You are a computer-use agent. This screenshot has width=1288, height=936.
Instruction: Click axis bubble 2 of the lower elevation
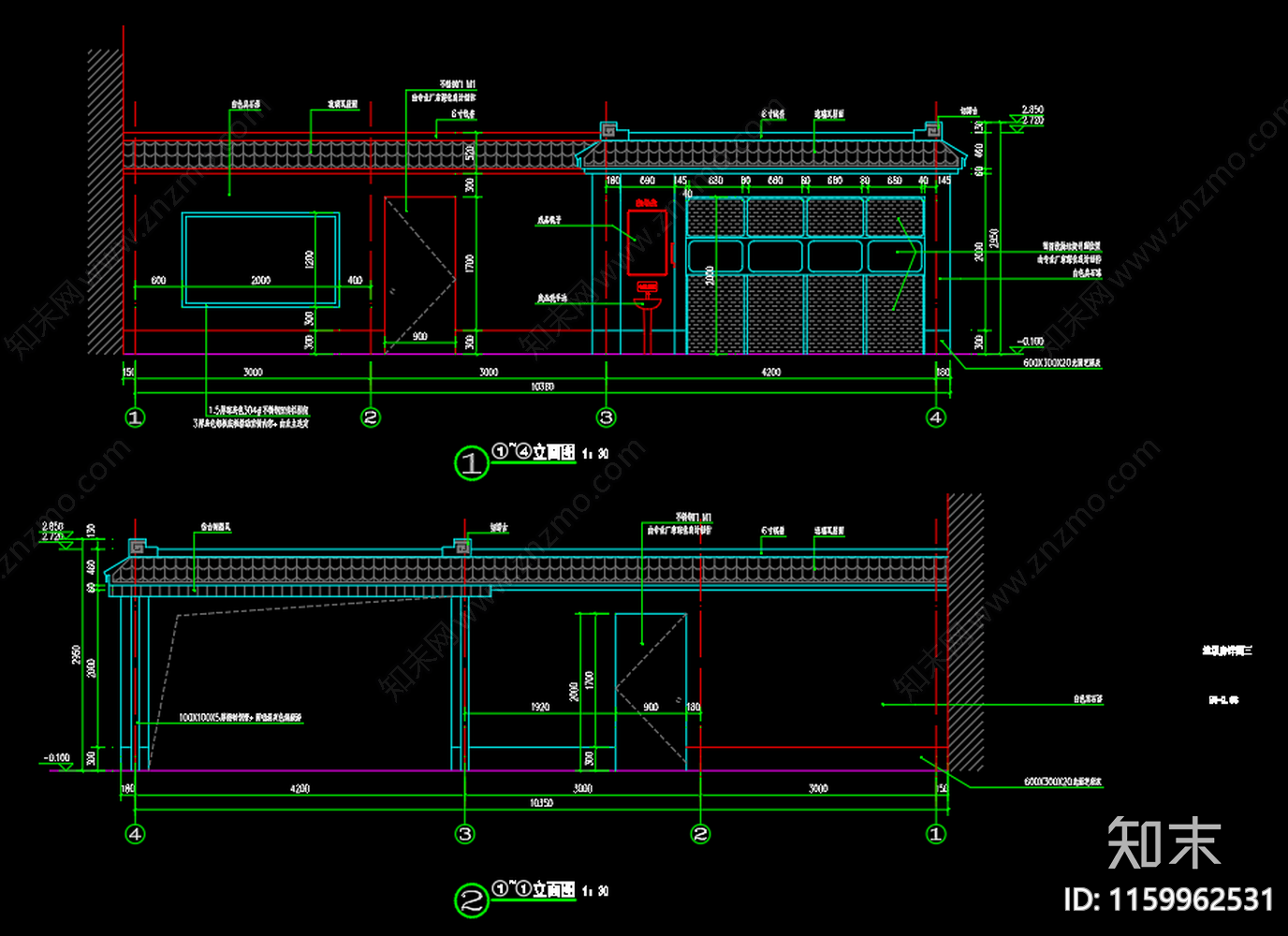[x=700, y=834]
